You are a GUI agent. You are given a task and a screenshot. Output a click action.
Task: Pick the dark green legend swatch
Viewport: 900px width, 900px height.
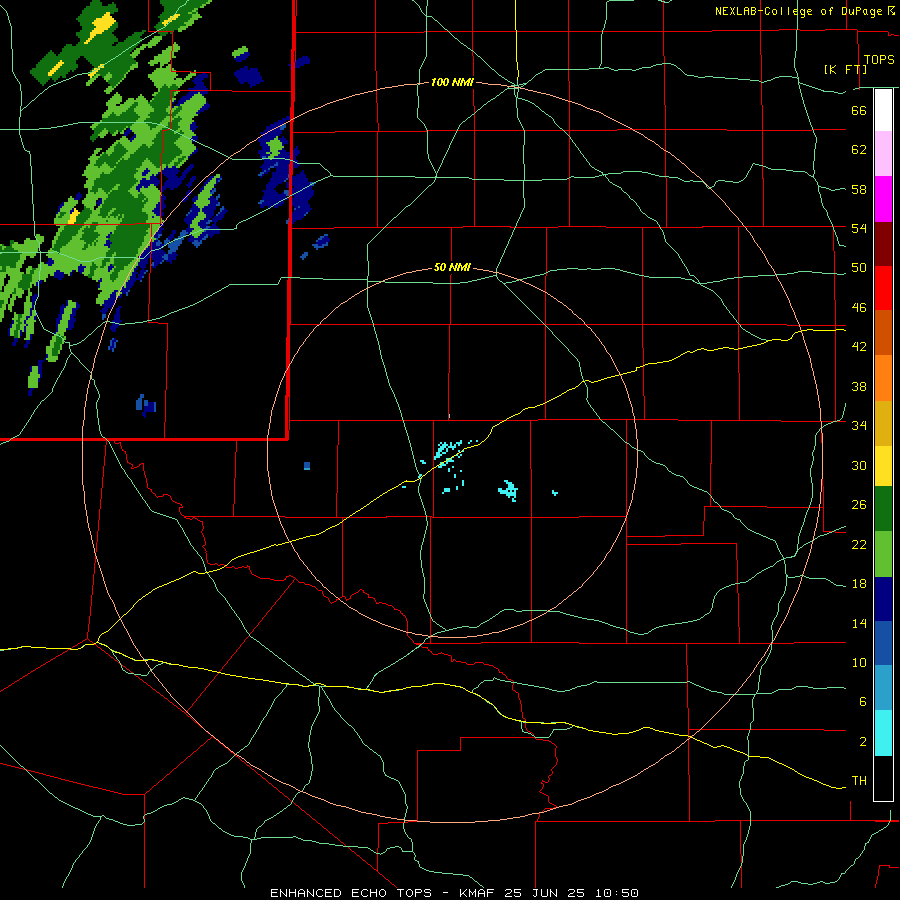(883, 509)
